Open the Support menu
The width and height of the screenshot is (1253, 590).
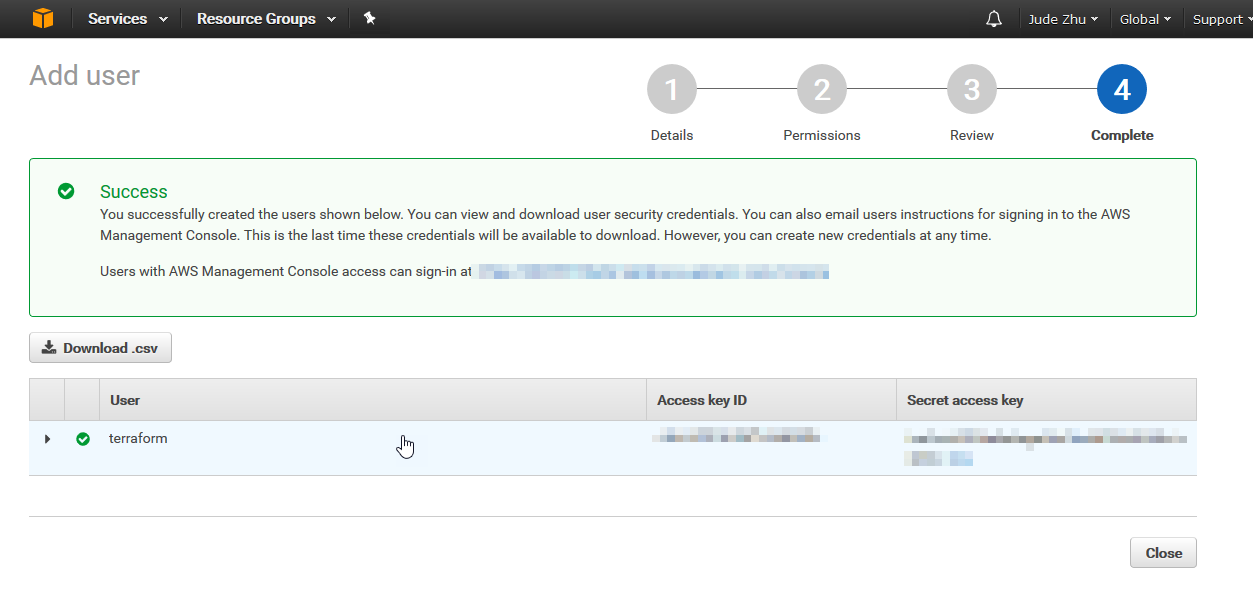tap(1218, 19)
